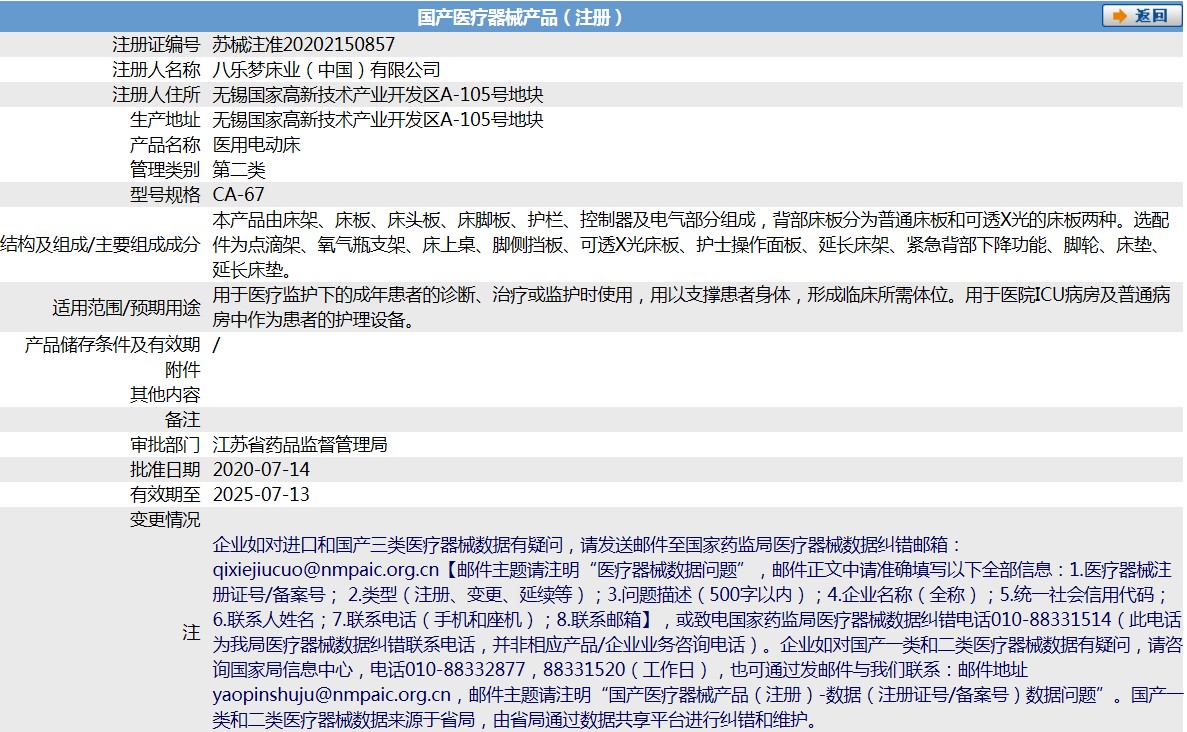Click the 注册证编号 label
This screenshot has height=732, width=1187.
pos(156,45)
